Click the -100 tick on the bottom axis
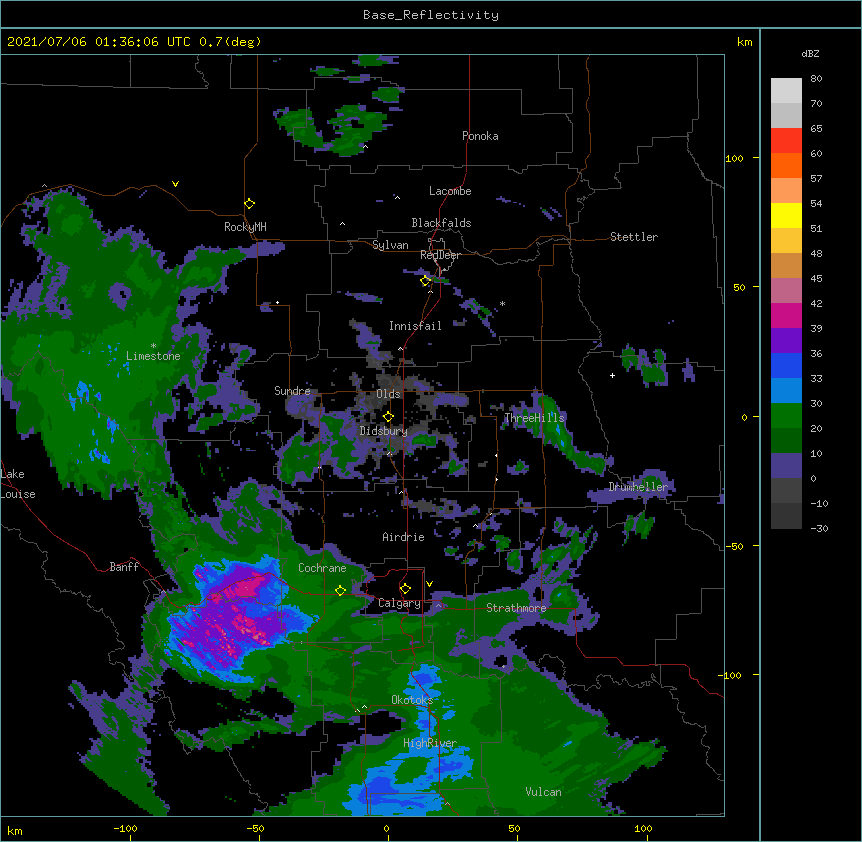The height and width of the screenshot is (842, 862). [126, 828]
